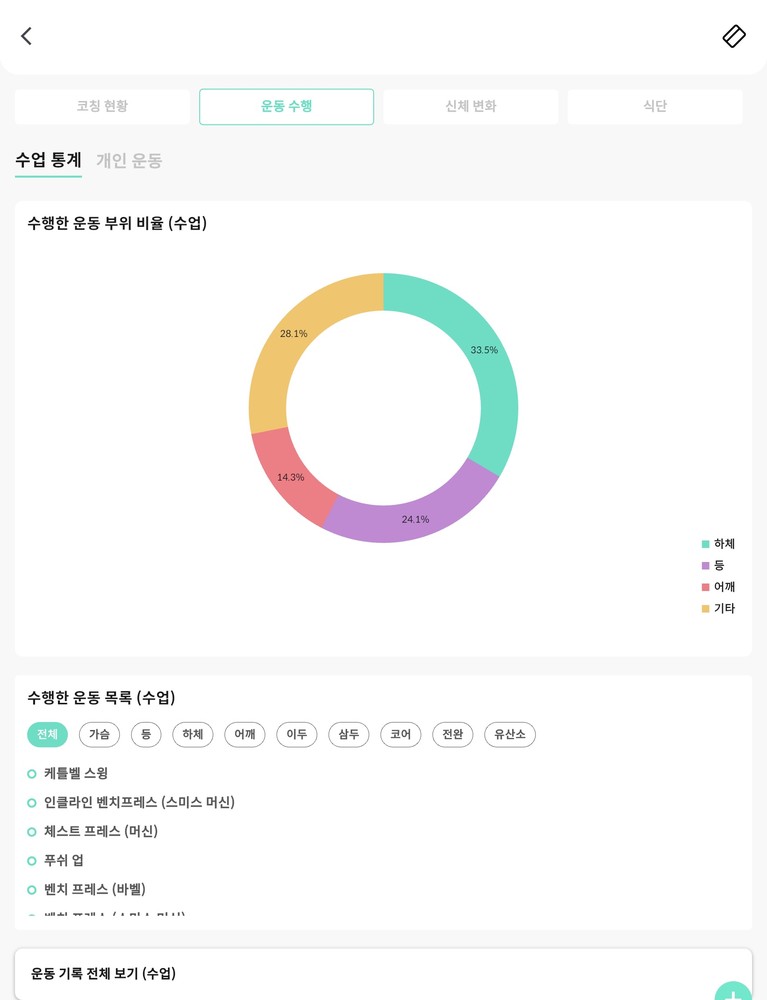767x1000 pixels.
Task: Switch to the 신체 변화 tab
Action: [x=470, y=107]
